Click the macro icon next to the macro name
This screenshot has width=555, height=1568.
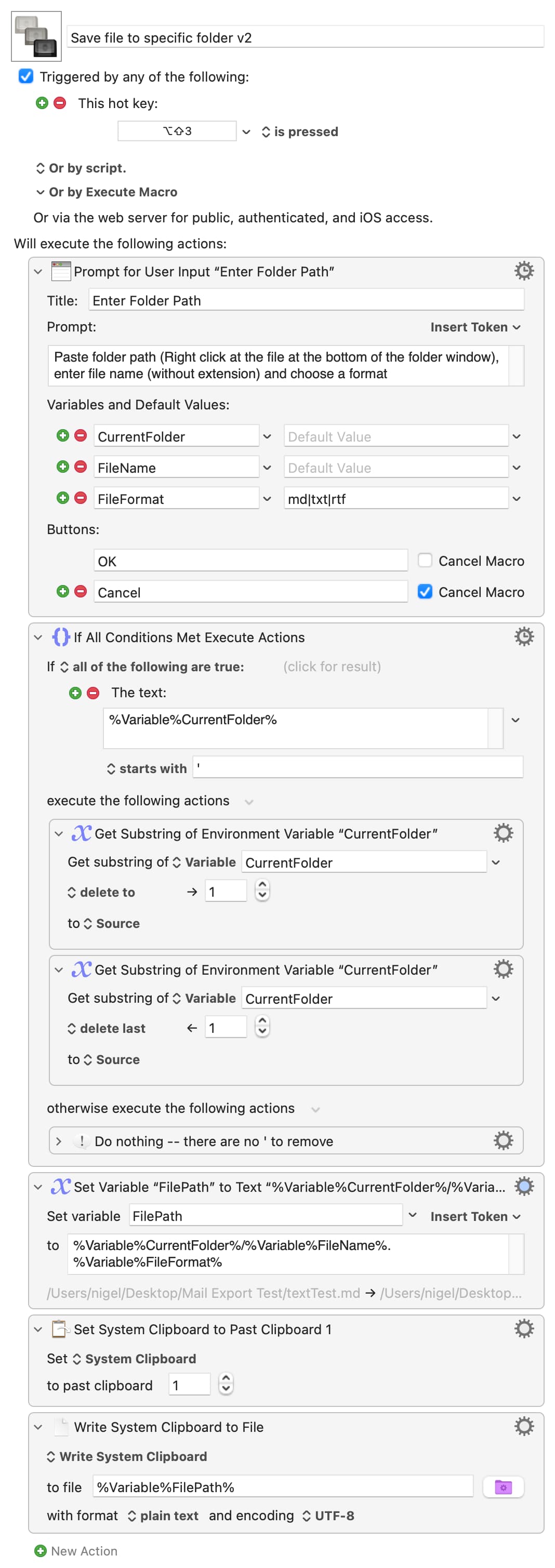click(36, 36)
